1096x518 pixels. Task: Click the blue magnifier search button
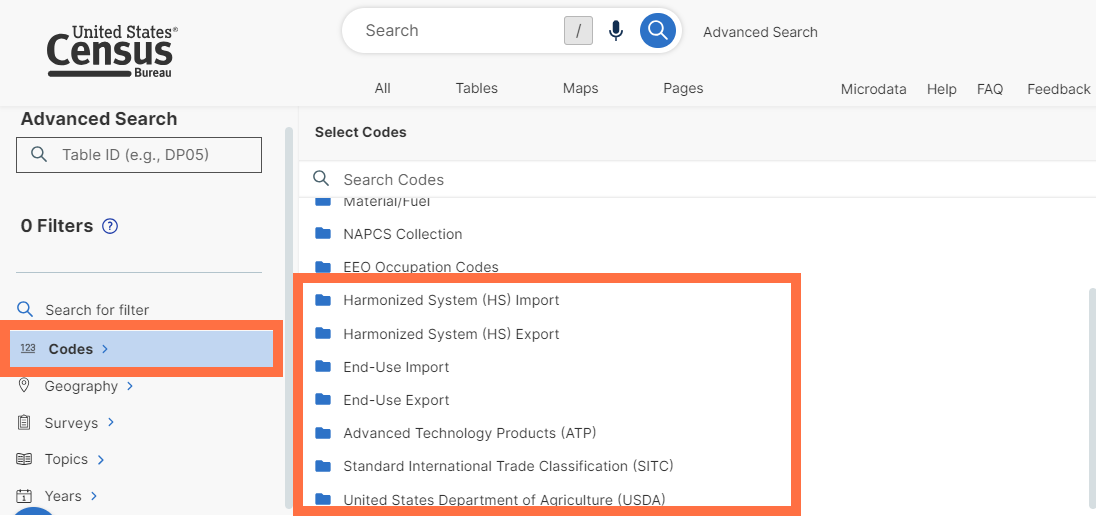point(658,31)
